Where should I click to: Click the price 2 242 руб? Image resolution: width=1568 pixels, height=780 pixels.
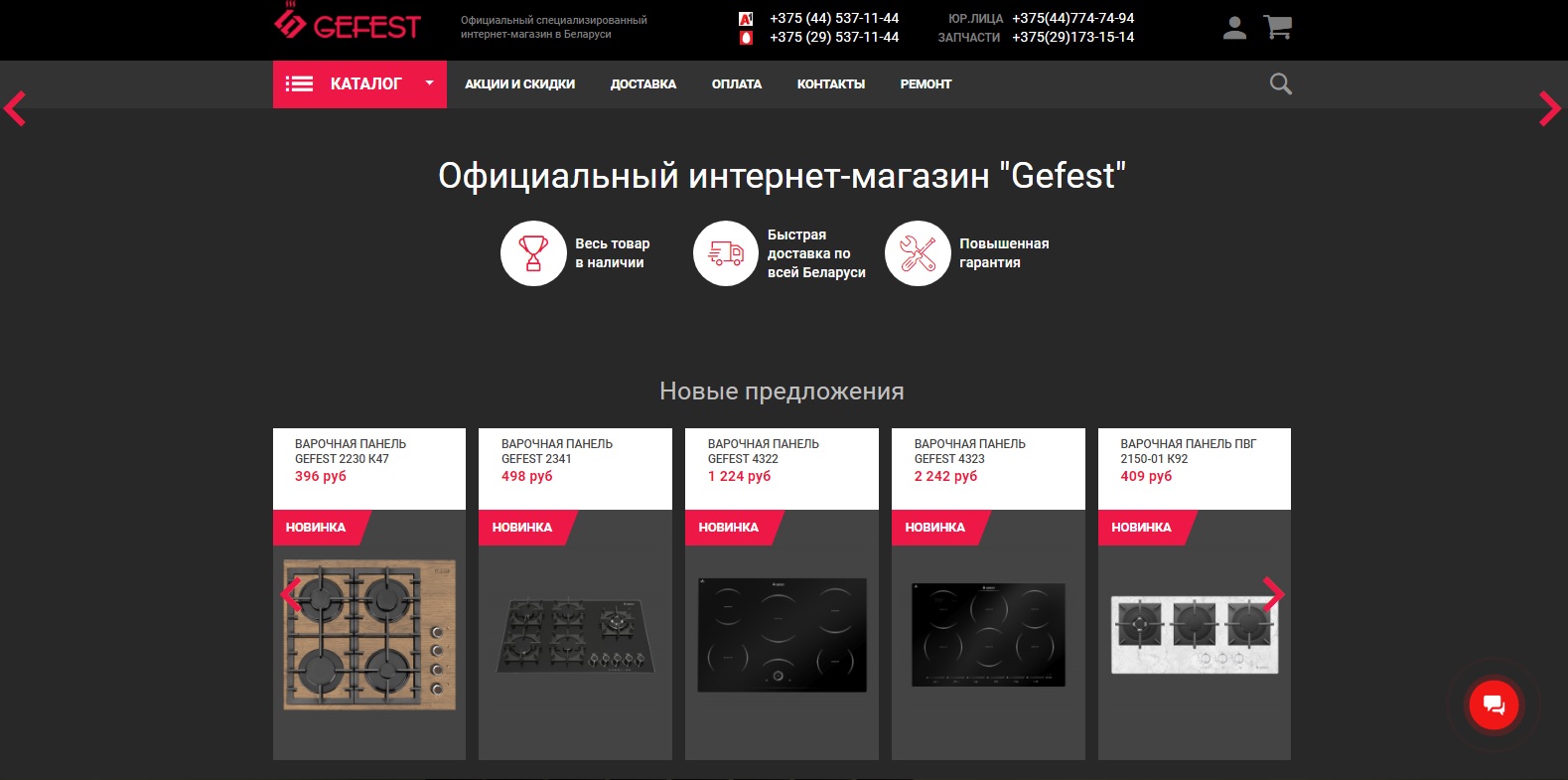[x=946, y=476]
